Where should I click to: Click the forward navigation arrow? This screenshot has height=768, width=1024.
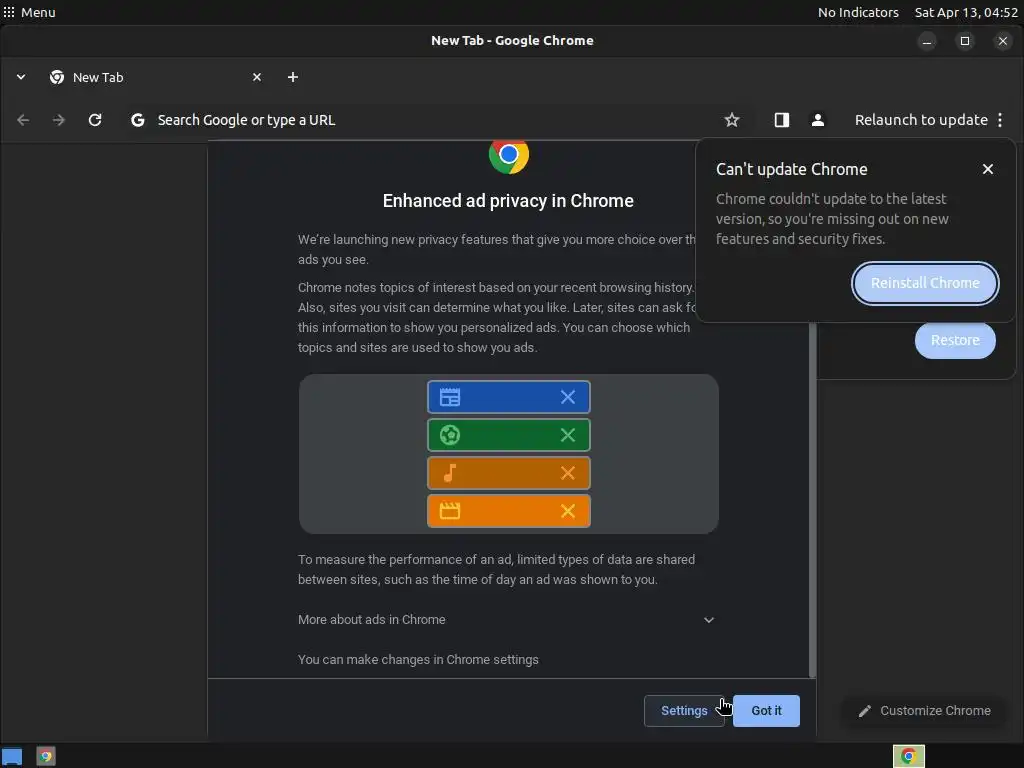point(59,120)
